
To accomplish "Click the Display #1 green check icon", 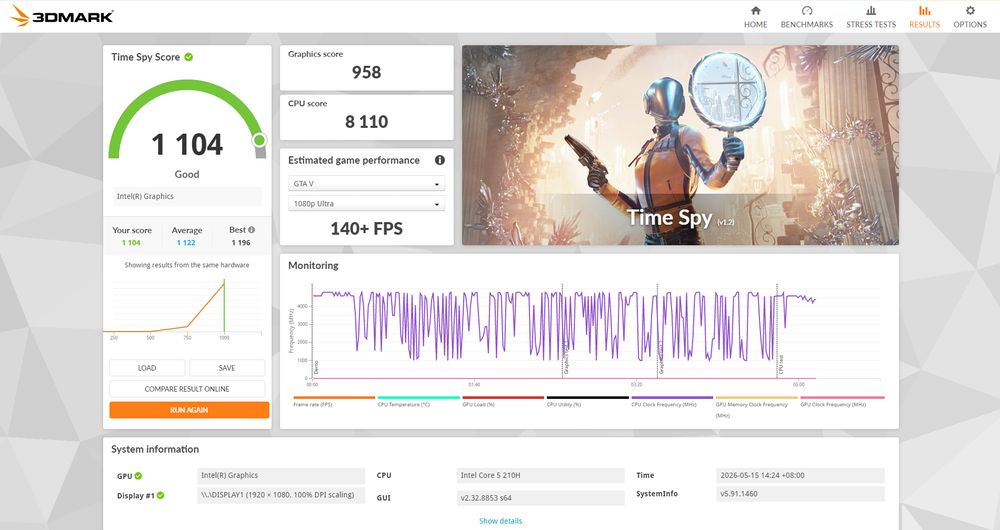I will [x=161, y=496].
